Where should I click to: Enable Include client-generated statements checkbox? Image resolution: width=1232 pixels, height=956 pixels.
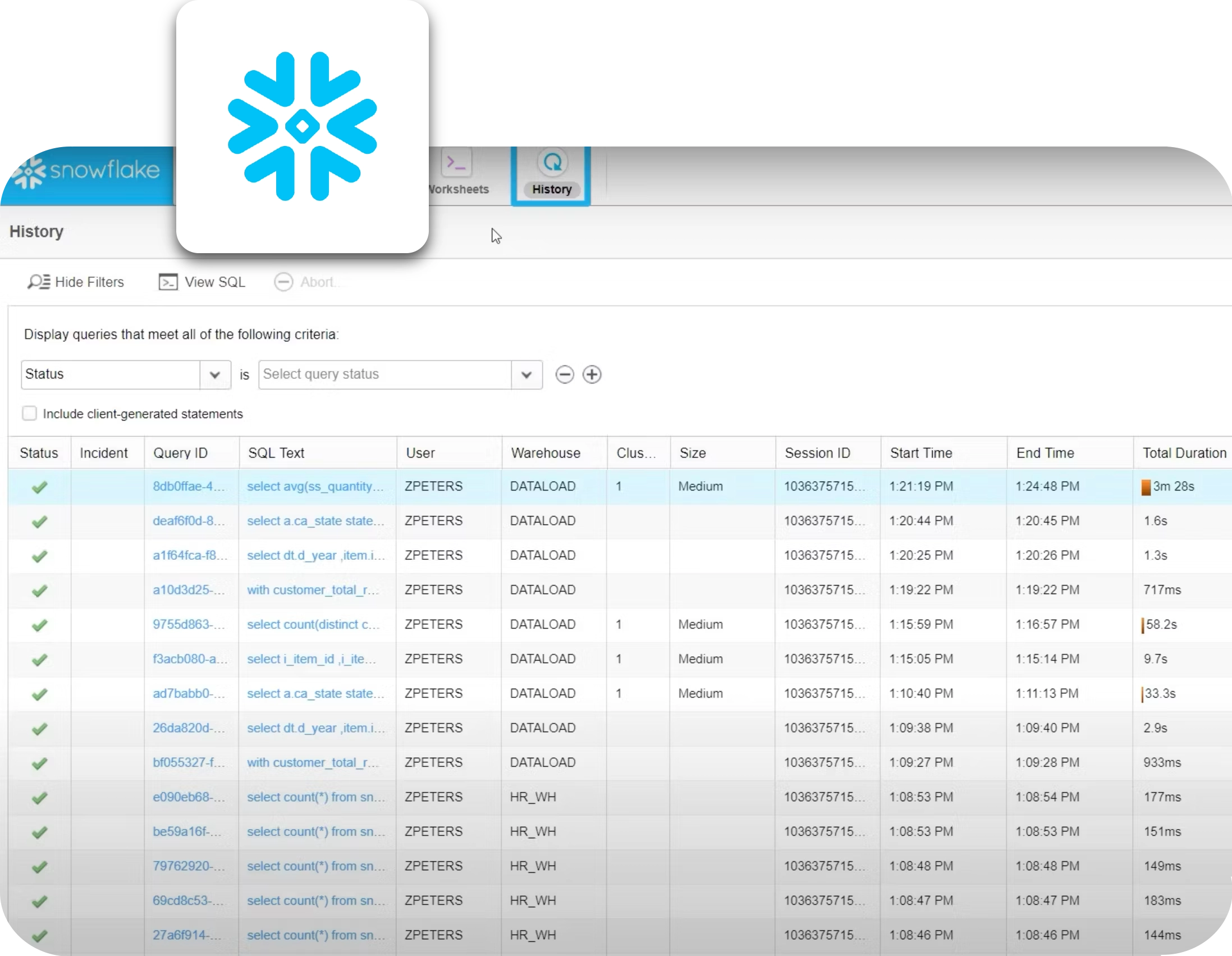click(29, 413)
